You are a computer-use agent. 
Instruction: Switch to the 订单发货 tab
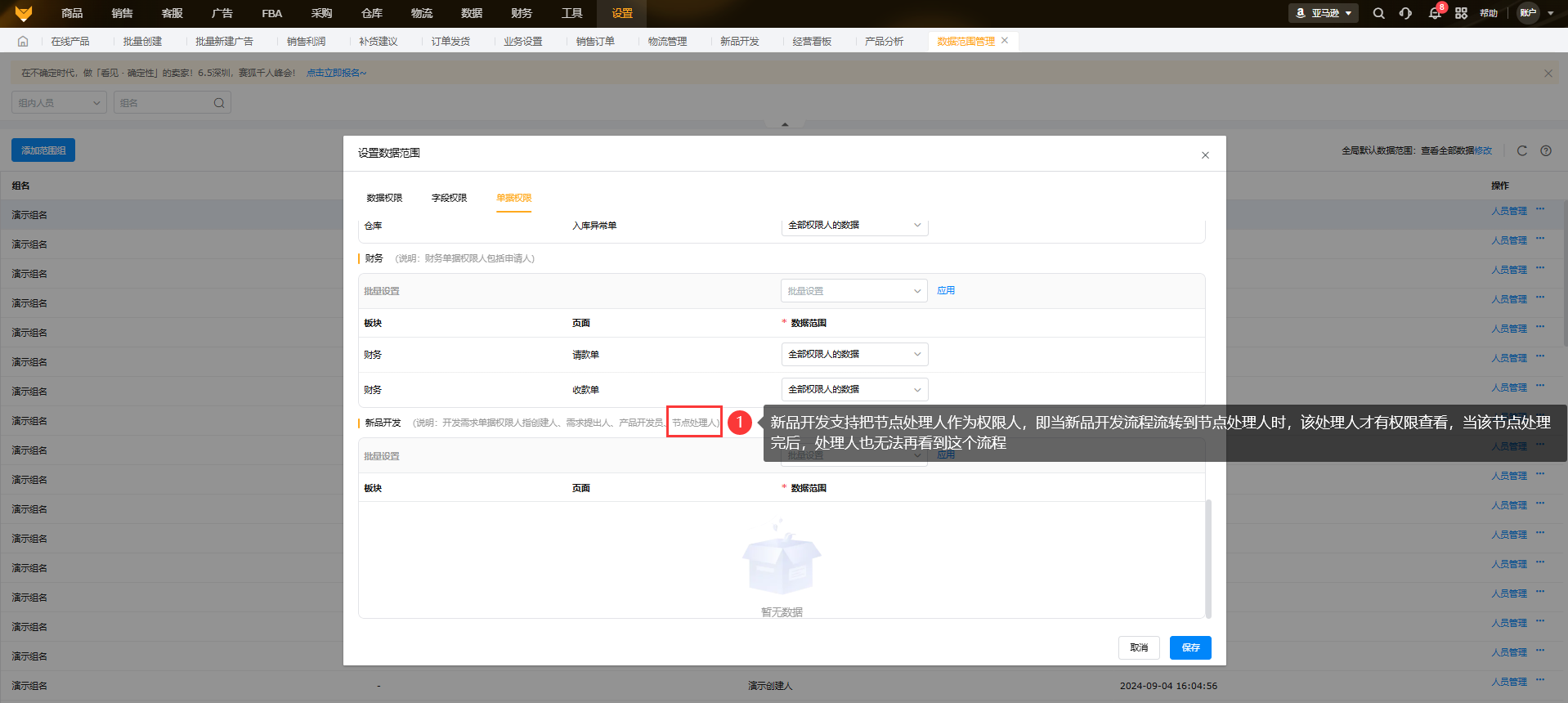[x=450, y=41]
